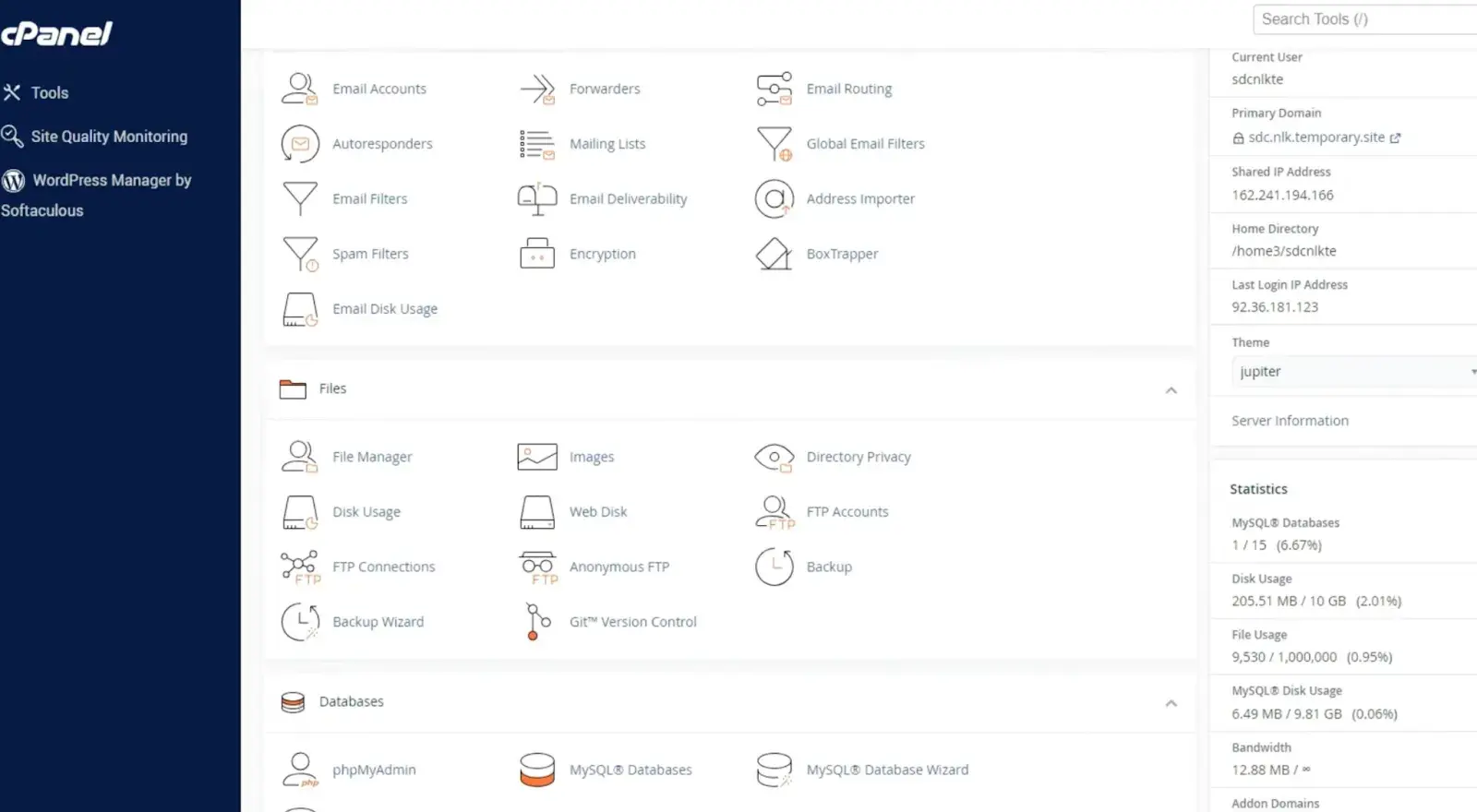1477x812 pixels.
Task: Click the MySQL Disk Usage 6.49 MB value
Action: (x=1315, y=714)
